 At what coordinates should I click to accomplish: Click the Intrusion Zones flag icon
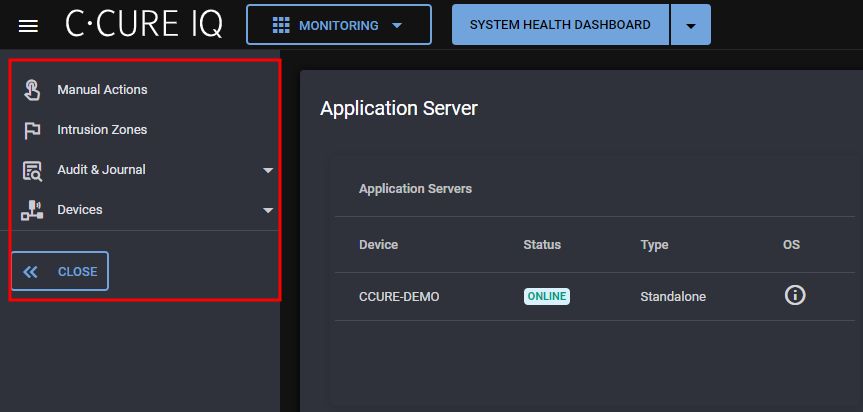pyautogui.click(x=32, y=130)
